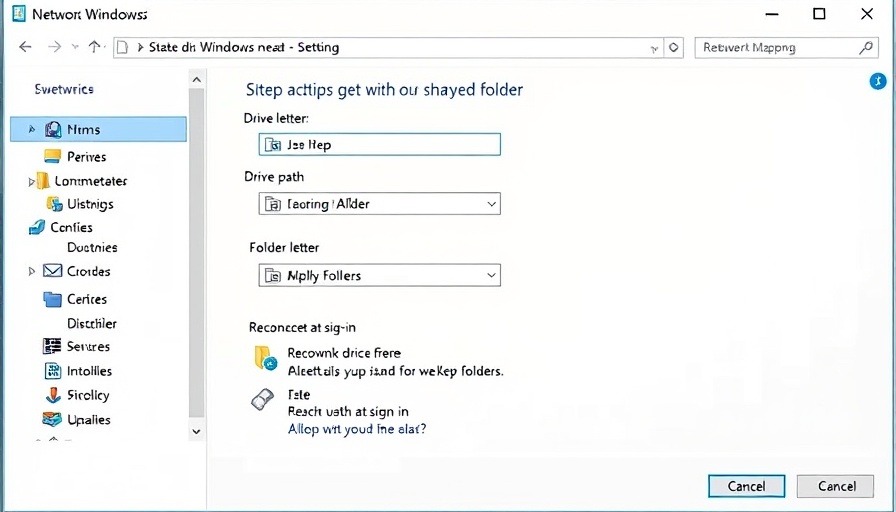Viewport: 896px width, 512px height.
Task: Click the Intollies icon in the sidebar
Action: pyautogui.click(x=52, y=371)
